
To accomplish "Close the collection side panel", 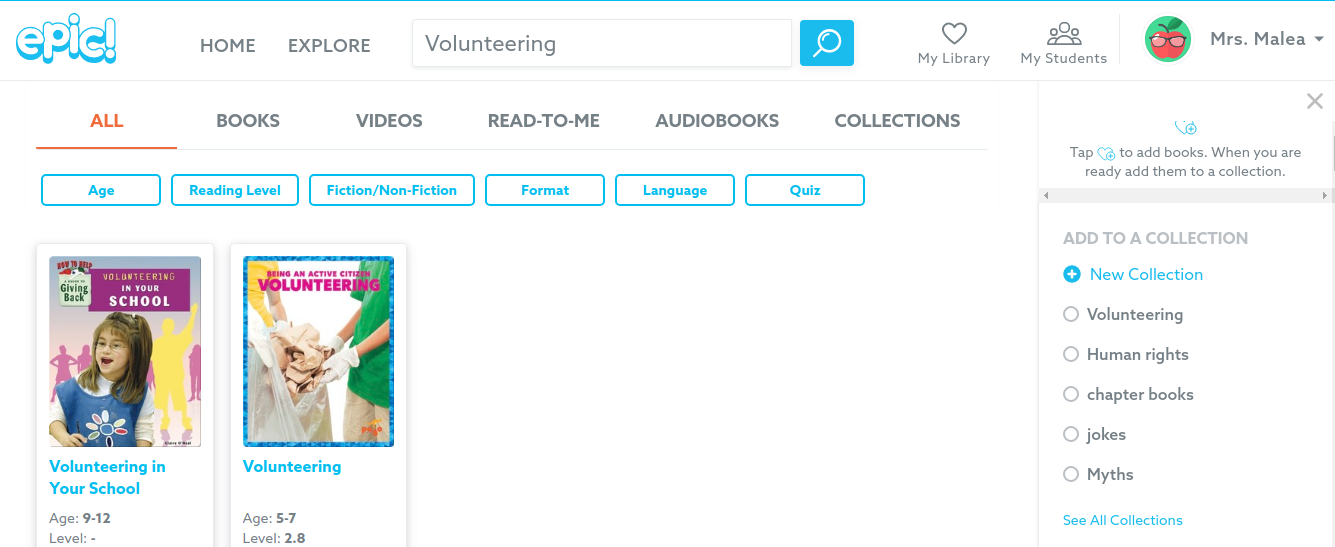I will point(1315,101).
